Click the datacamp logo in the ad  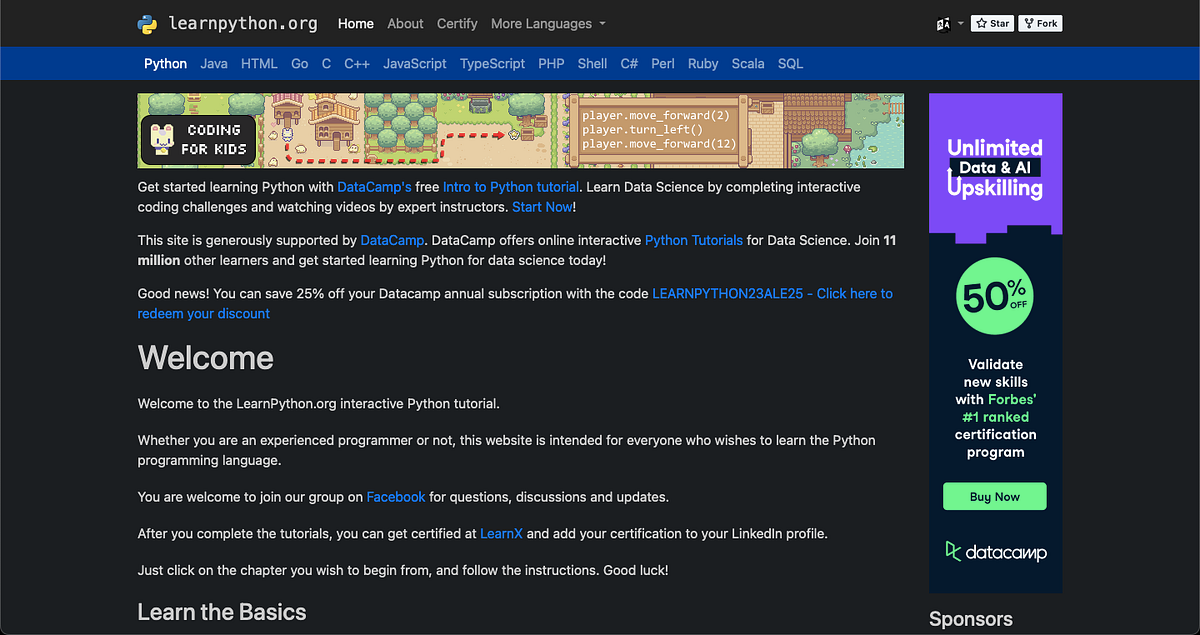pyautogui.click(x=996, y=551)
